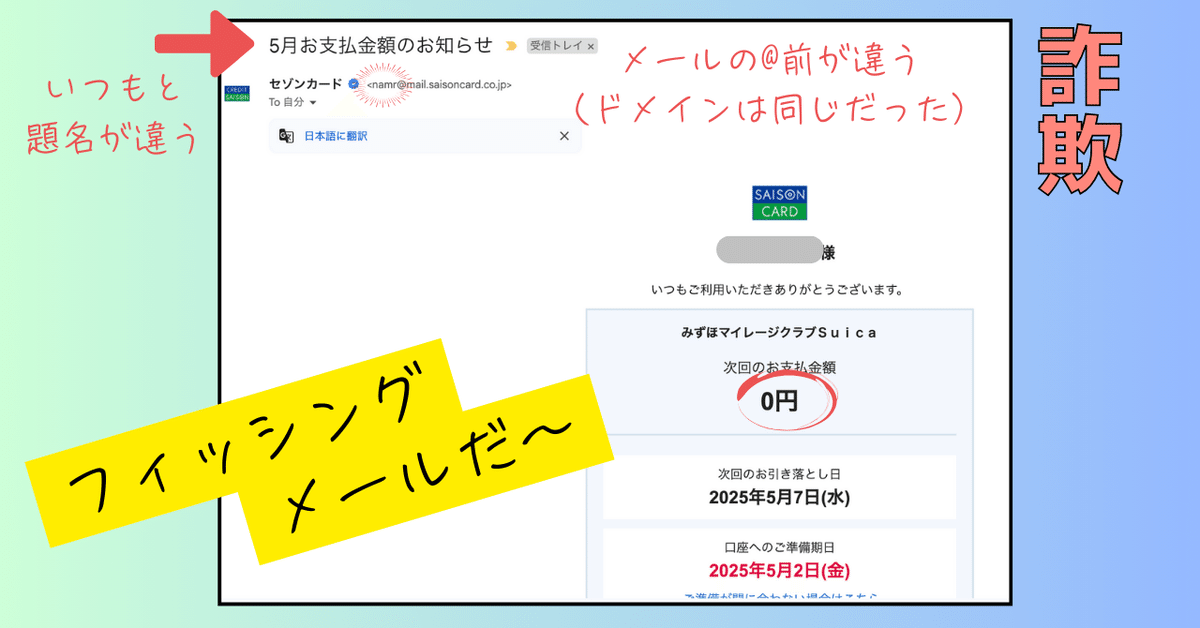Click the Credit Saison sender avatar
1200x628 pixels.
[x=237, y=93]
